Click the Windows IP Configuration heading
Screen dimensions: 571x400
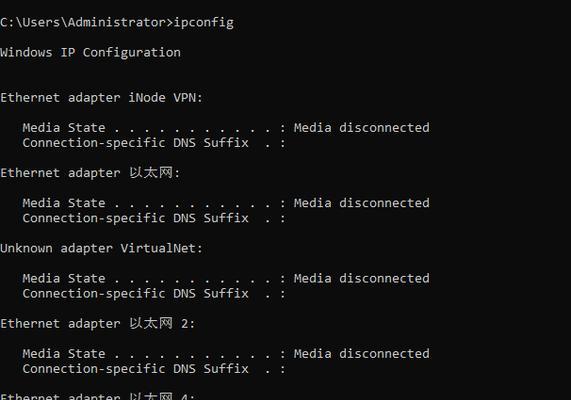[90, 53]
